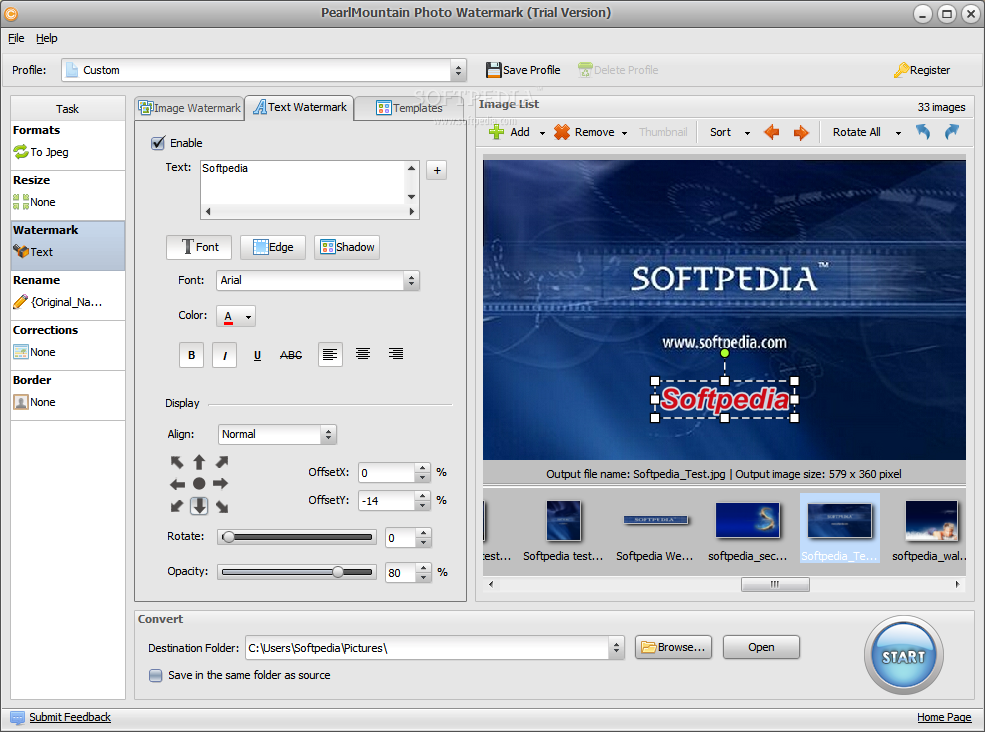Click the red A color swatch
Screen dimensions: 985x732
[x=228, y=317]
